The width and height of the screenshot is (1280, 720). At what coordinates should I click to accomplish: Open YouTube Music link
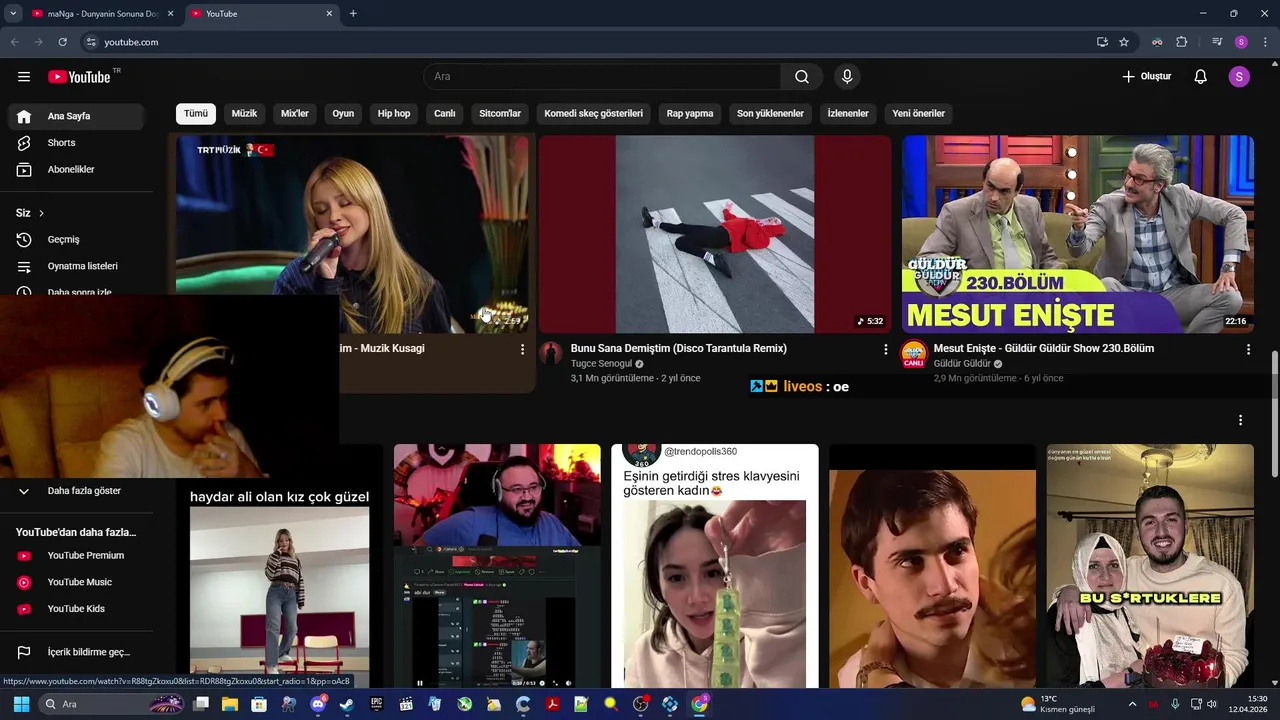pos(76,582)
